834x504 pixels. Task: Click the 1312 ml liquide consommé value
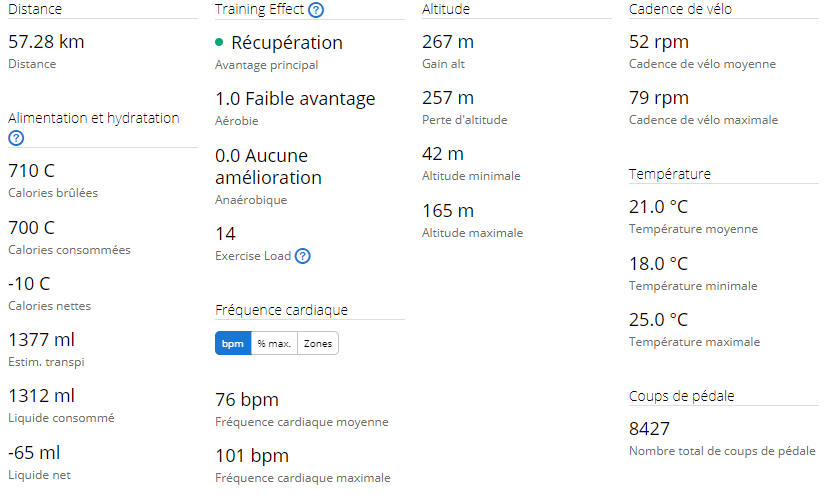point(41,396)
